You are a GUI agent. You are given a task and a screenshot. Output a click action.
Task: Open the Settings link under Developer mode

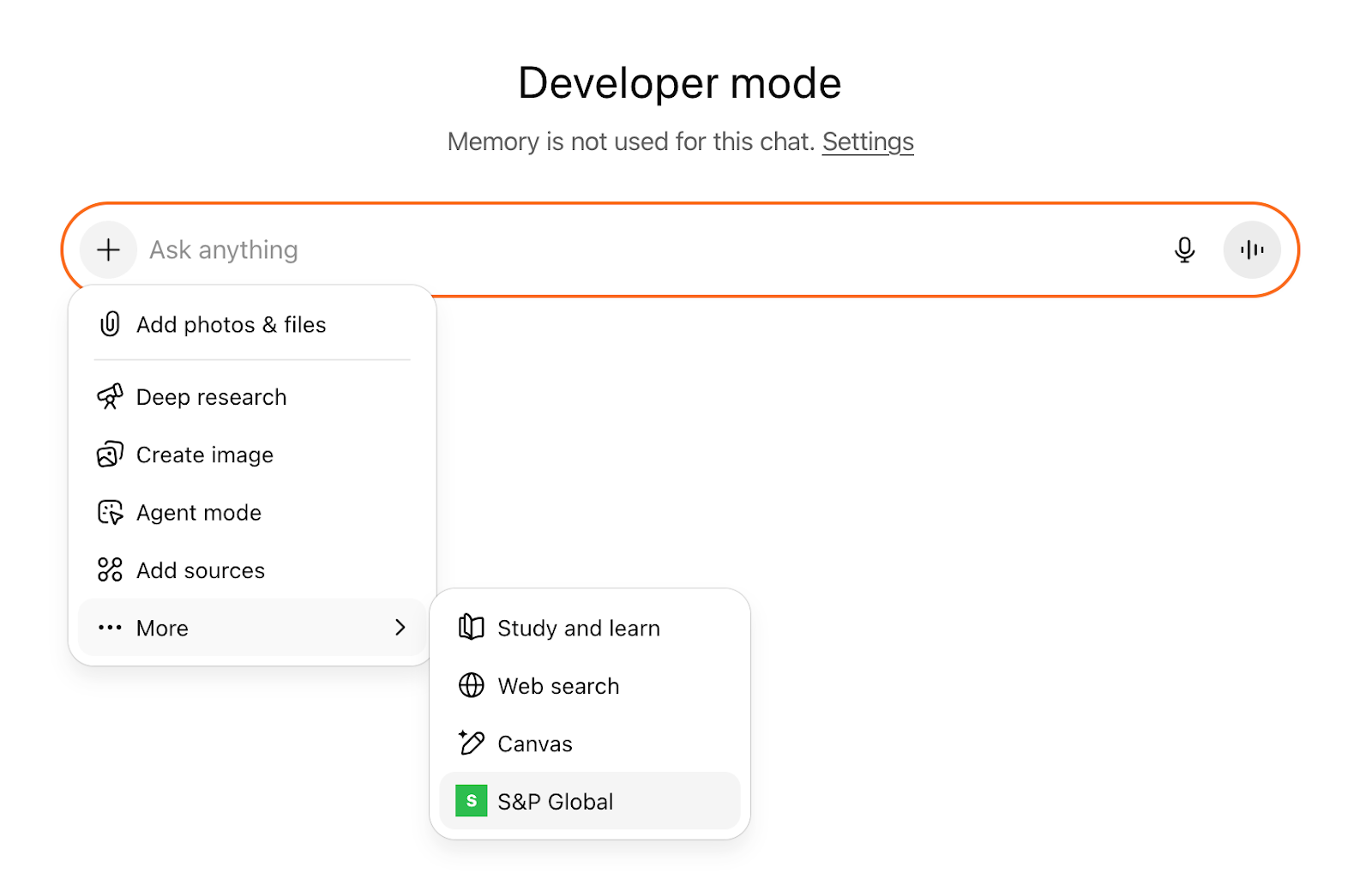[x=867, y=141]
